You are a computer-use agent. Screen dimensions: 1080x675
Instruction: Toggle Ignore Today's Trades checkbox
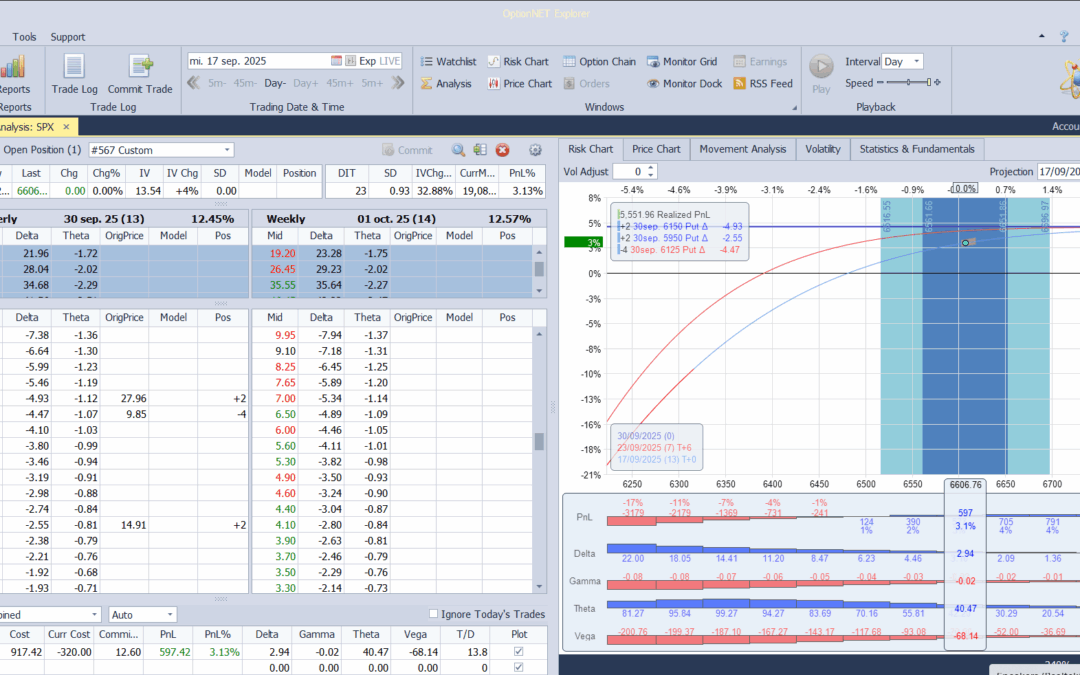(x=433, y=614)
